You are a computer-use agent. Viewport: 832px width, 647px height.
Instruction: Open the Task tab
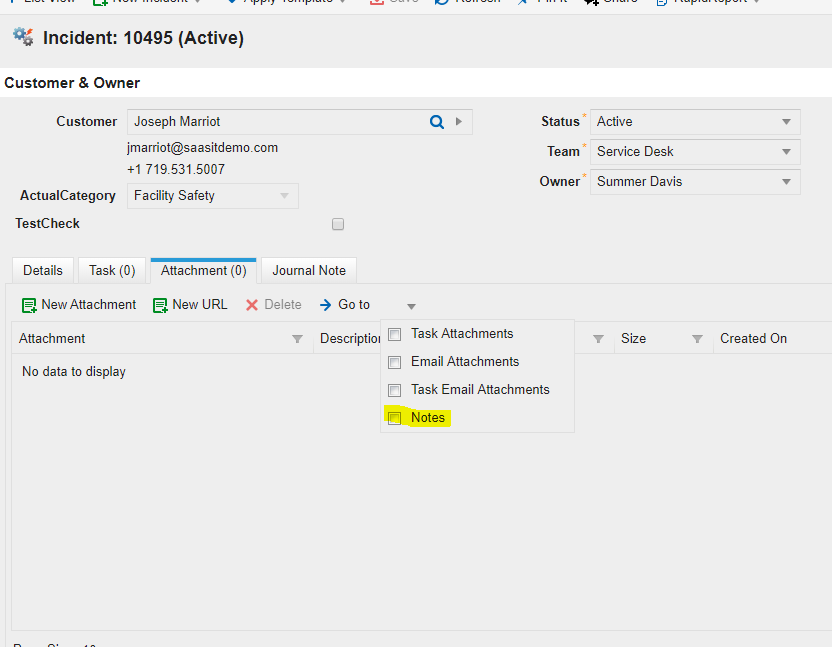[x=111, y=270]
